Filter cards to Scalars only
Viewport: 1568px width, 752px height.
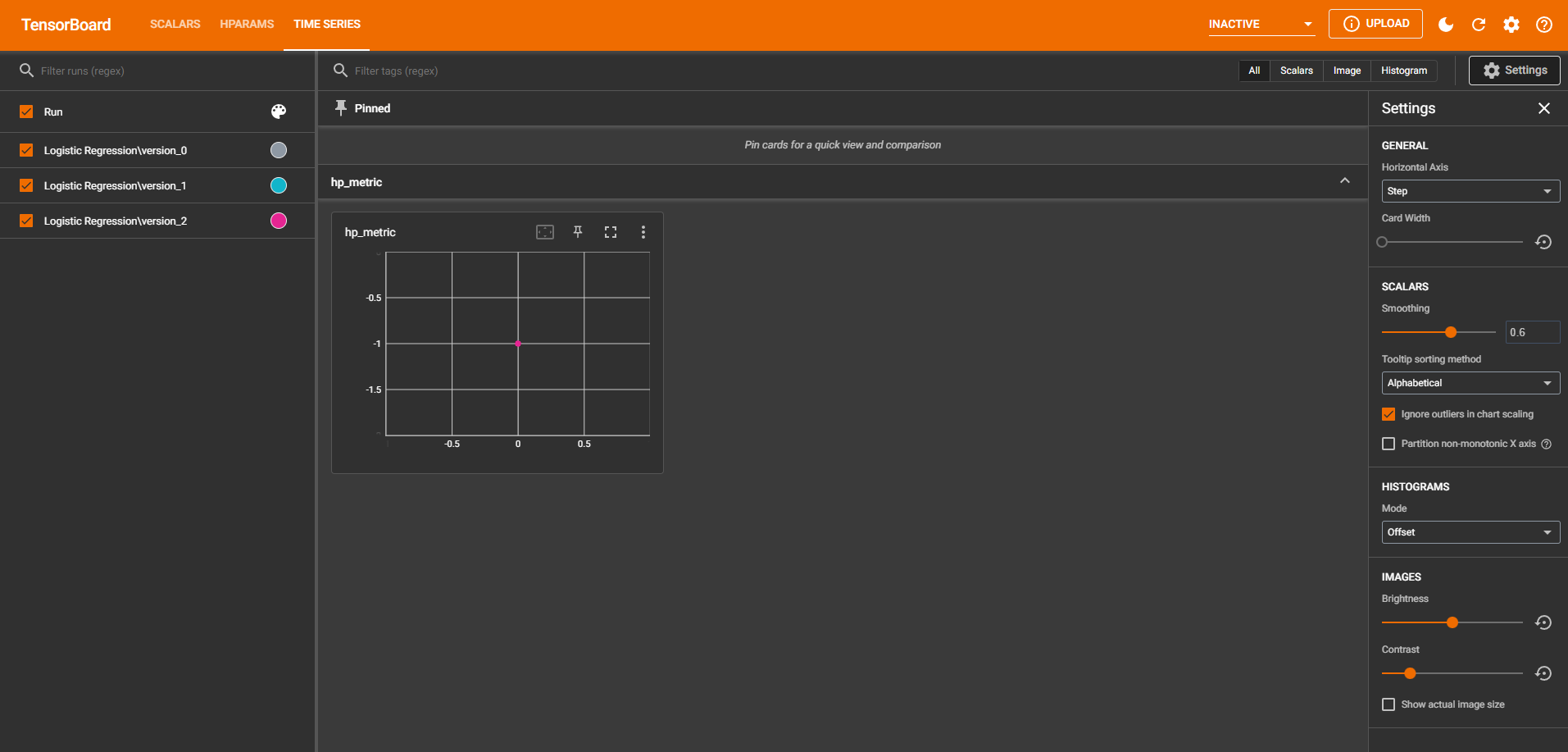coord(1297,71)
